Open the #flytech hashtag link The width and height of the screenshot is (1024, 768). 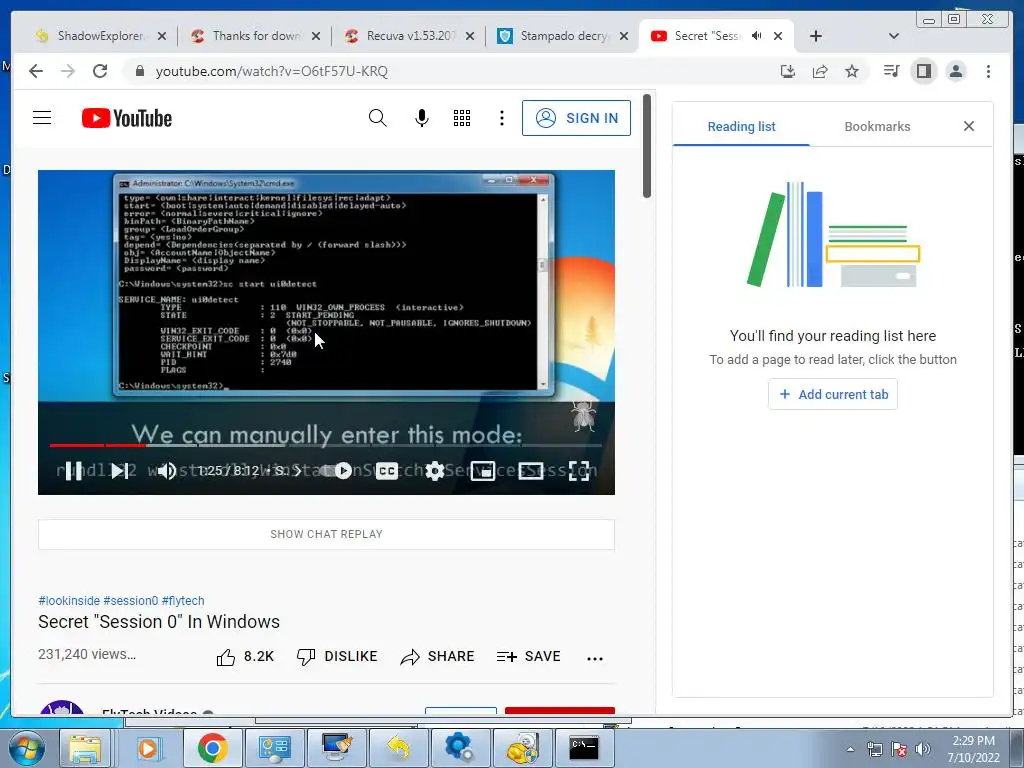183,601
